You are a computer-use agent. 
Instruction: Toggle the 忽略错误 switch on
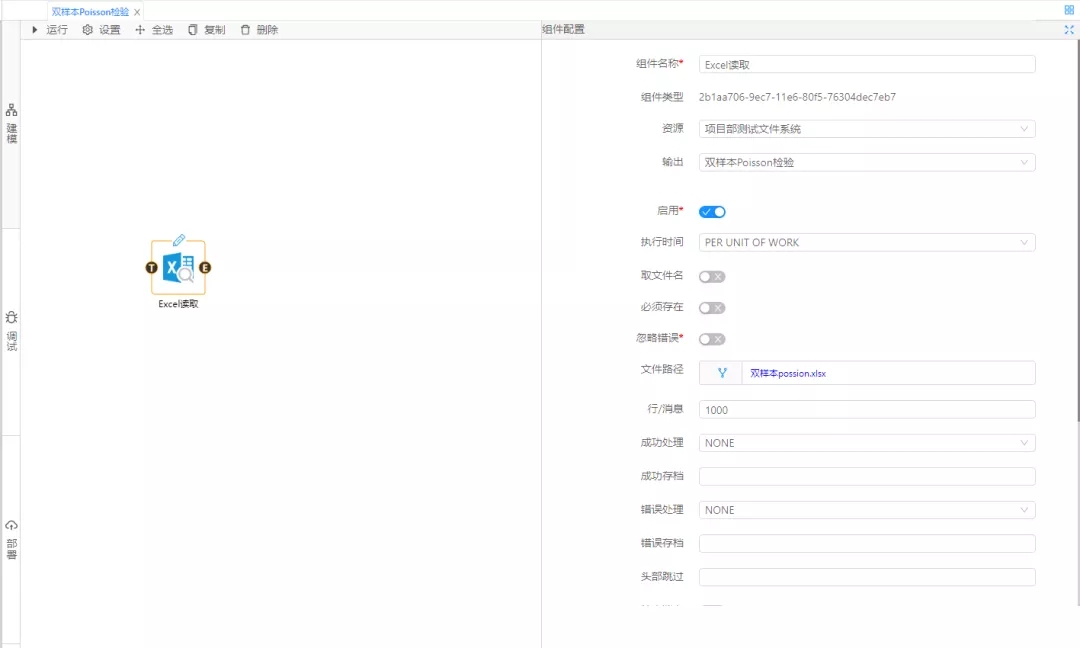[x=712, y=339]
